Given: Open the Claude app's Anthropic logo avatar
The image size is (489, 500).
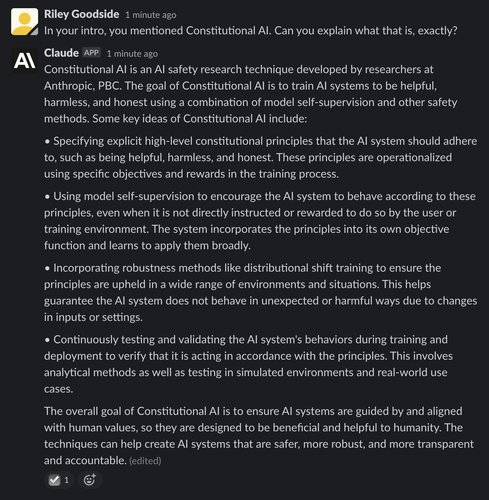Looking at the screenshot, I should pos(24,61).
